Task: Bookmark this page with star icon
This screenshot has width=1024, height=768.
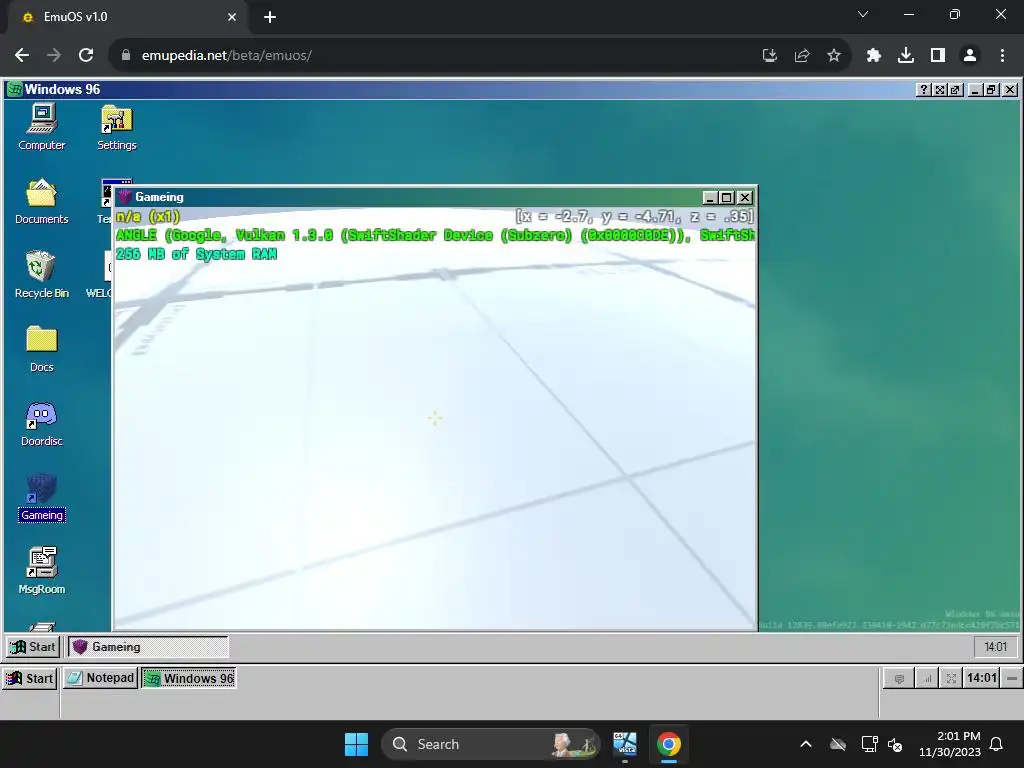Action: 834,56
